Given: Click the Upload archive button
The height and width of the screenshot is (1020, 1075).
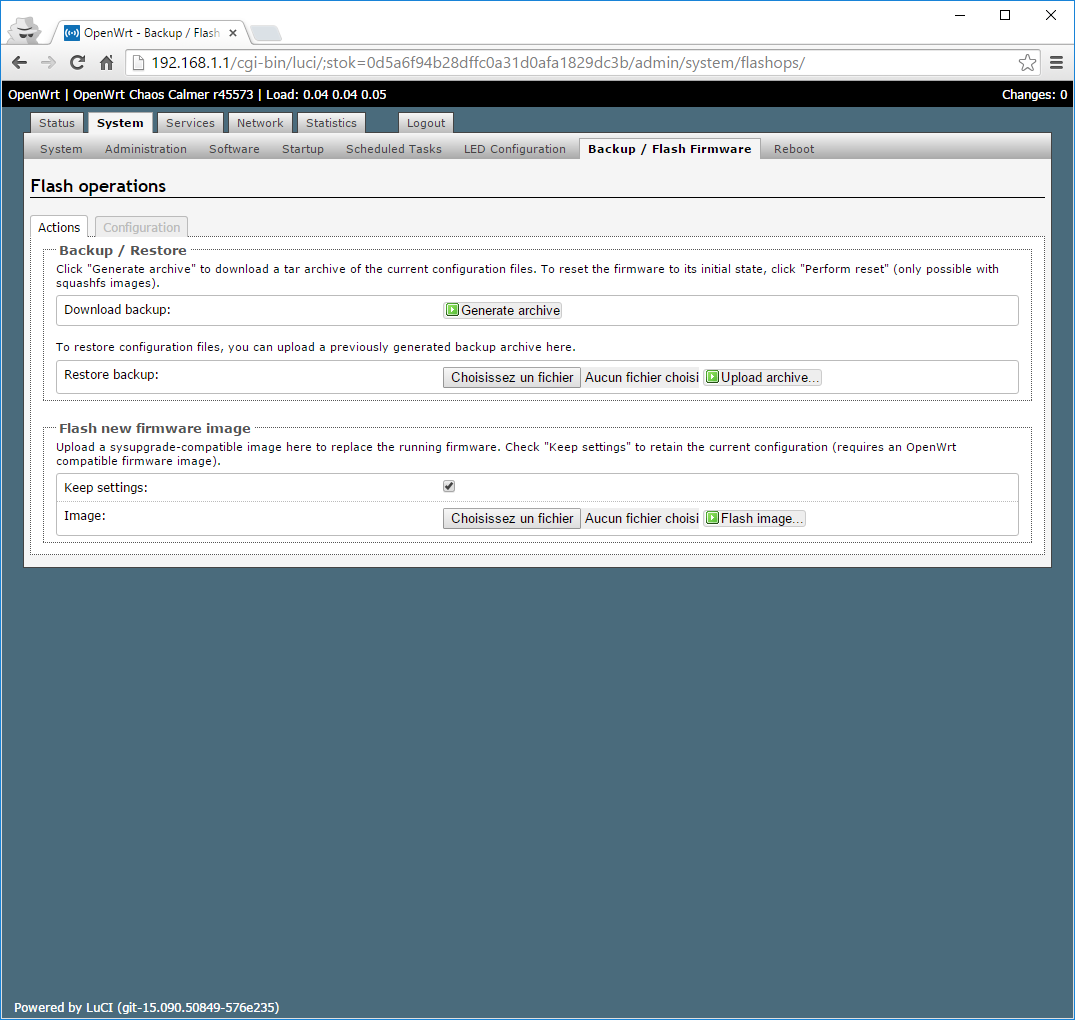Looking at the screenshot, I should click(762, 378).
